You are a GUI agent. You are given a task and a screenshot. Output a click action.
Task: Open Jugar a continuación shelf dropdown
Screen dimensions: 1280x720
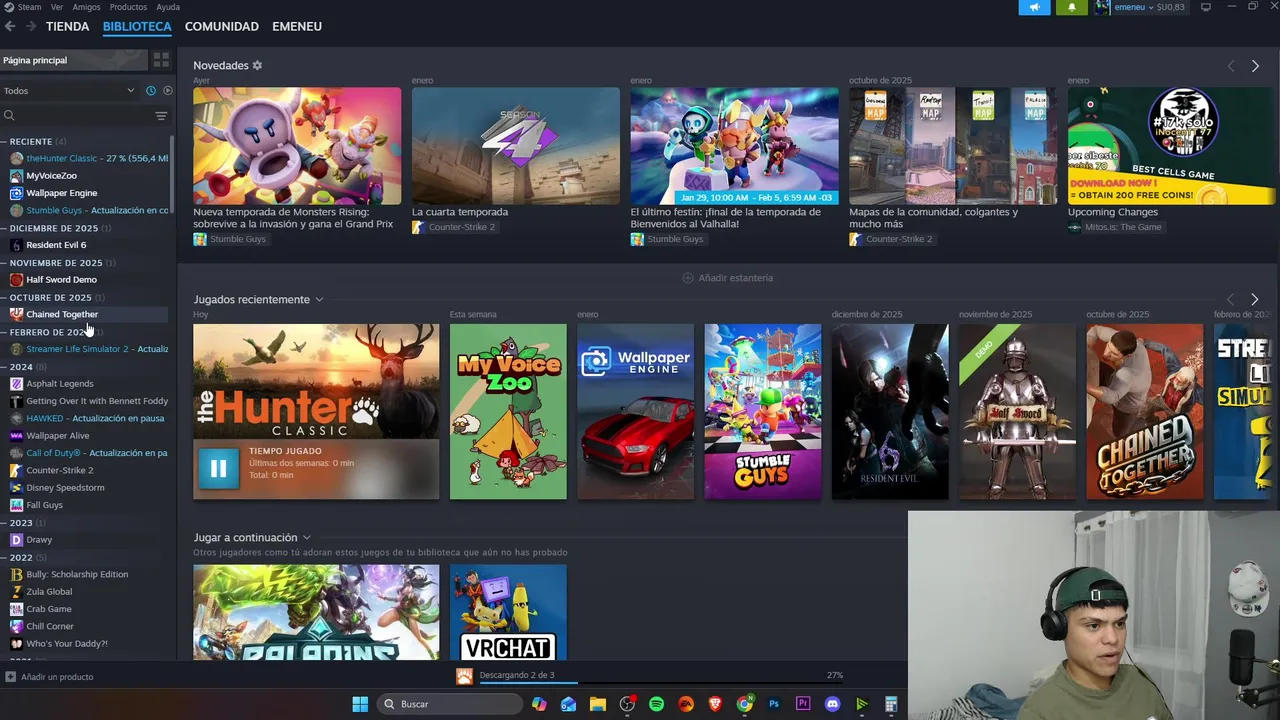306,538
